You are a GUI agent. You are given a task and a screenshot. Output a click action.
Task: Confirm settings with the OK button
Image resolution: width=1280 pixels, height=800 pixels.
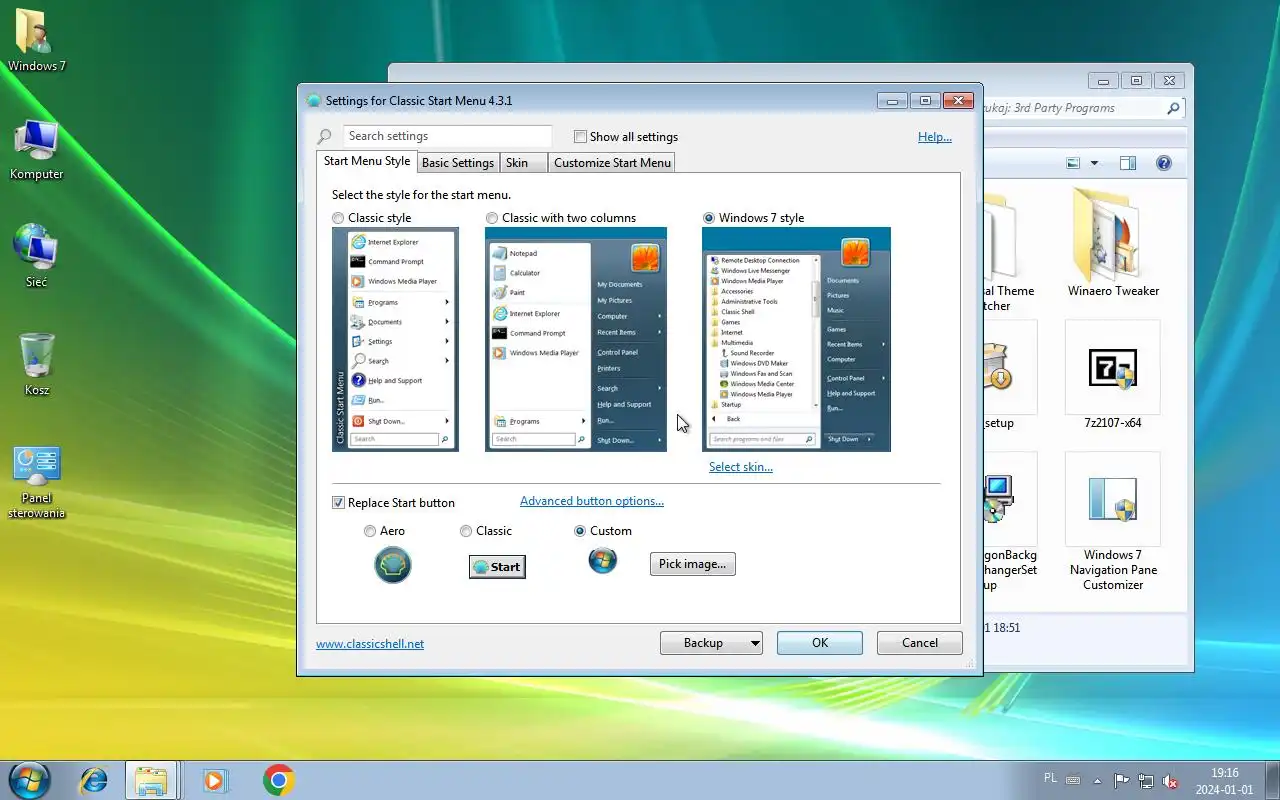click(820, 643)
